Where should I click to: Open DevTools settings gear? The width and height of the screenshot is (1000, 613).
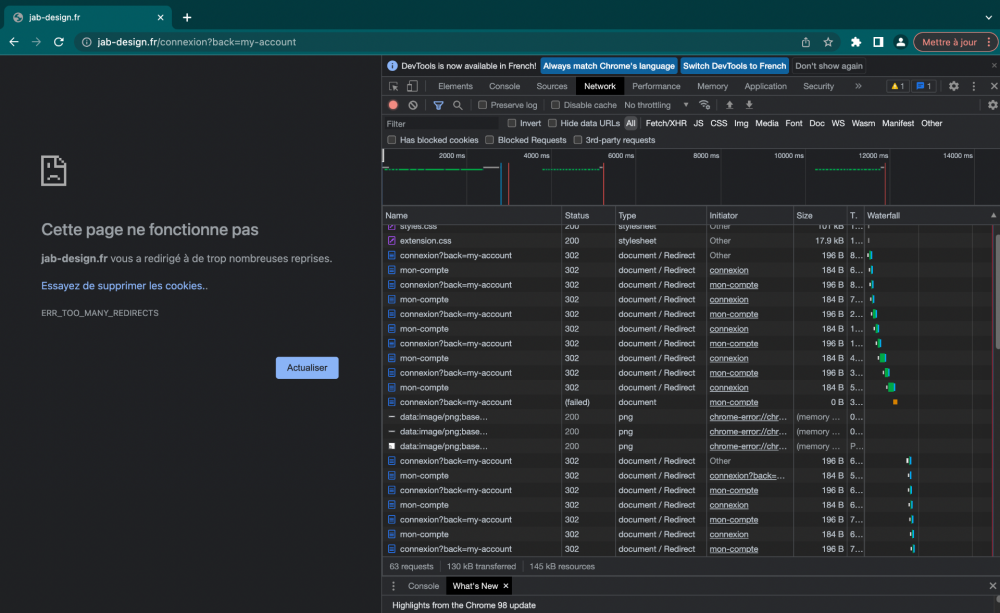(953, 87)
